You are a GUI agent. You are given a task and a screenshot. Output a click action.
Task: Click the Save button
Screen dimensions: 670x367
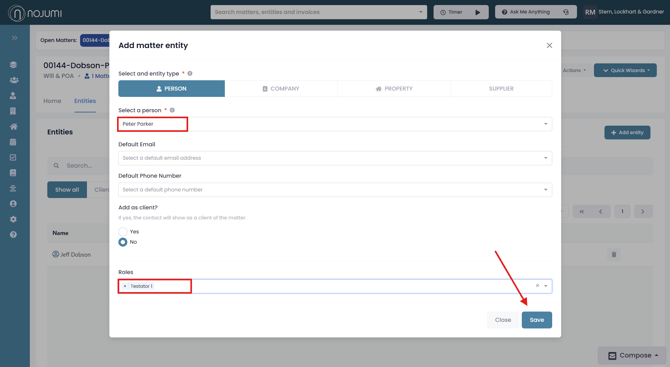(537, 320)
